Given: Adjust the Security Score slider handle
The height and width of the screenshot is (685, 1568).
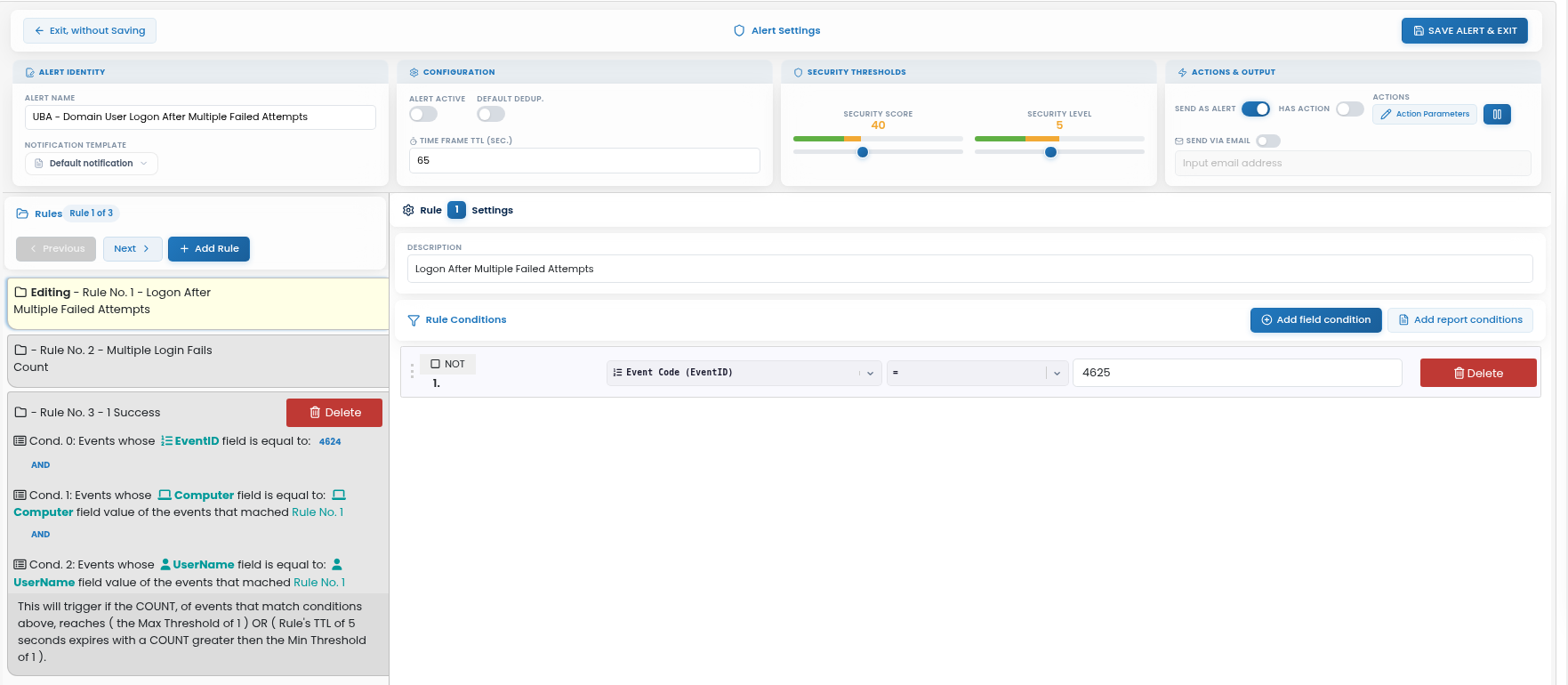Looking at the screenshot, I should point(863,152).
